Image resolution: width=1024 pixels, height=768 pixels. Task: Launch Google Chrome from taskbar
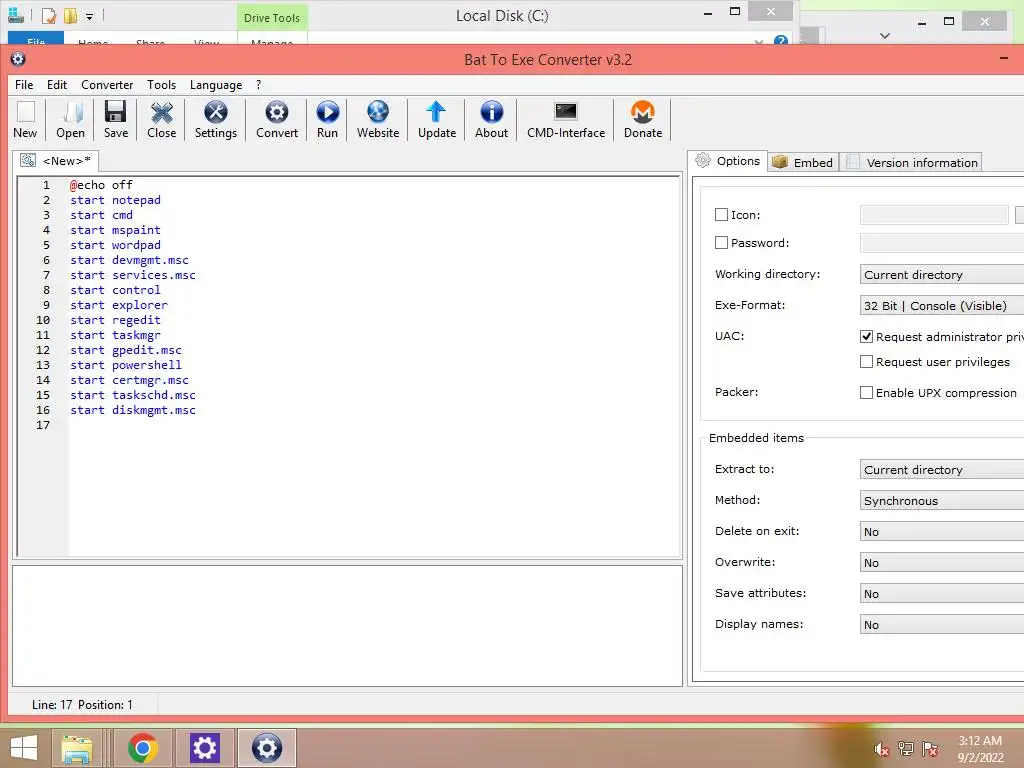click(143, 748)
